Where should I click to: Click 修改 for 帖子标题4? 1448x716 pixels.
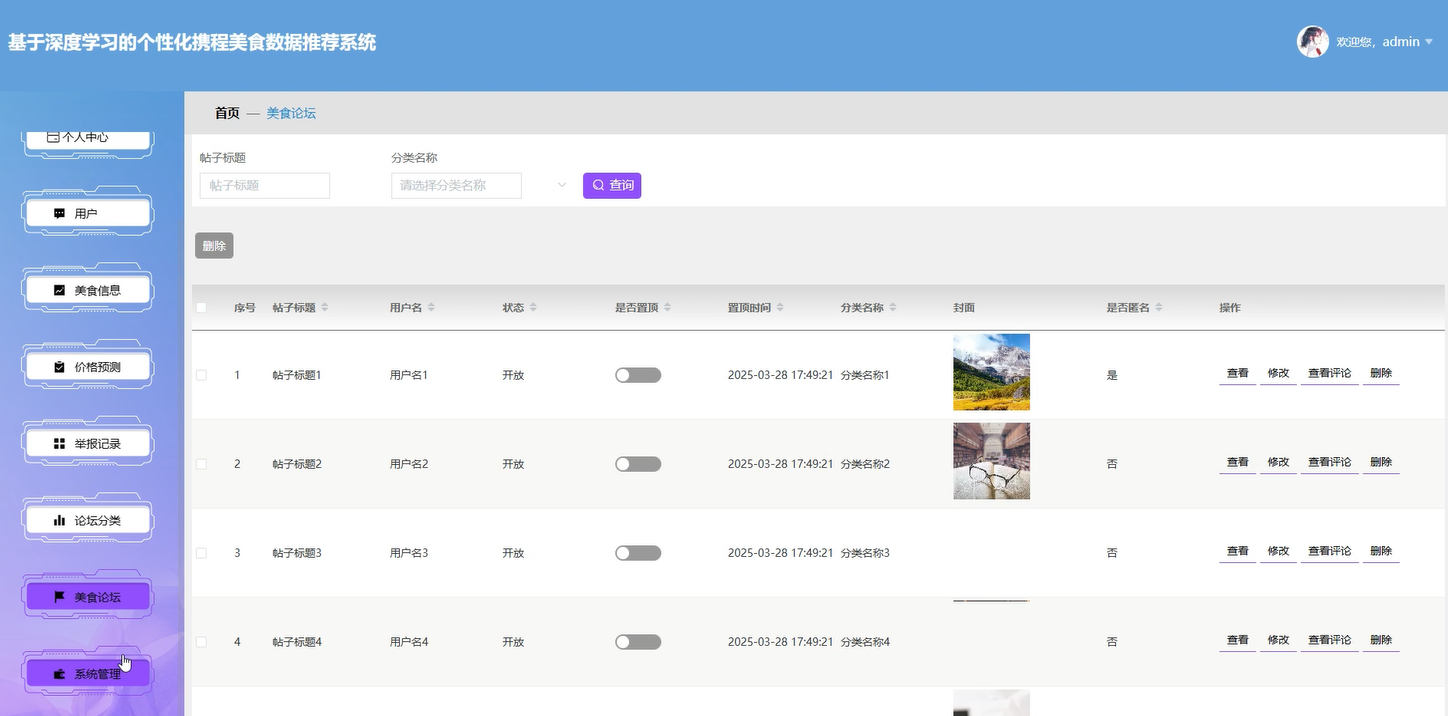pyautogui.click(x=1278, y=640)
